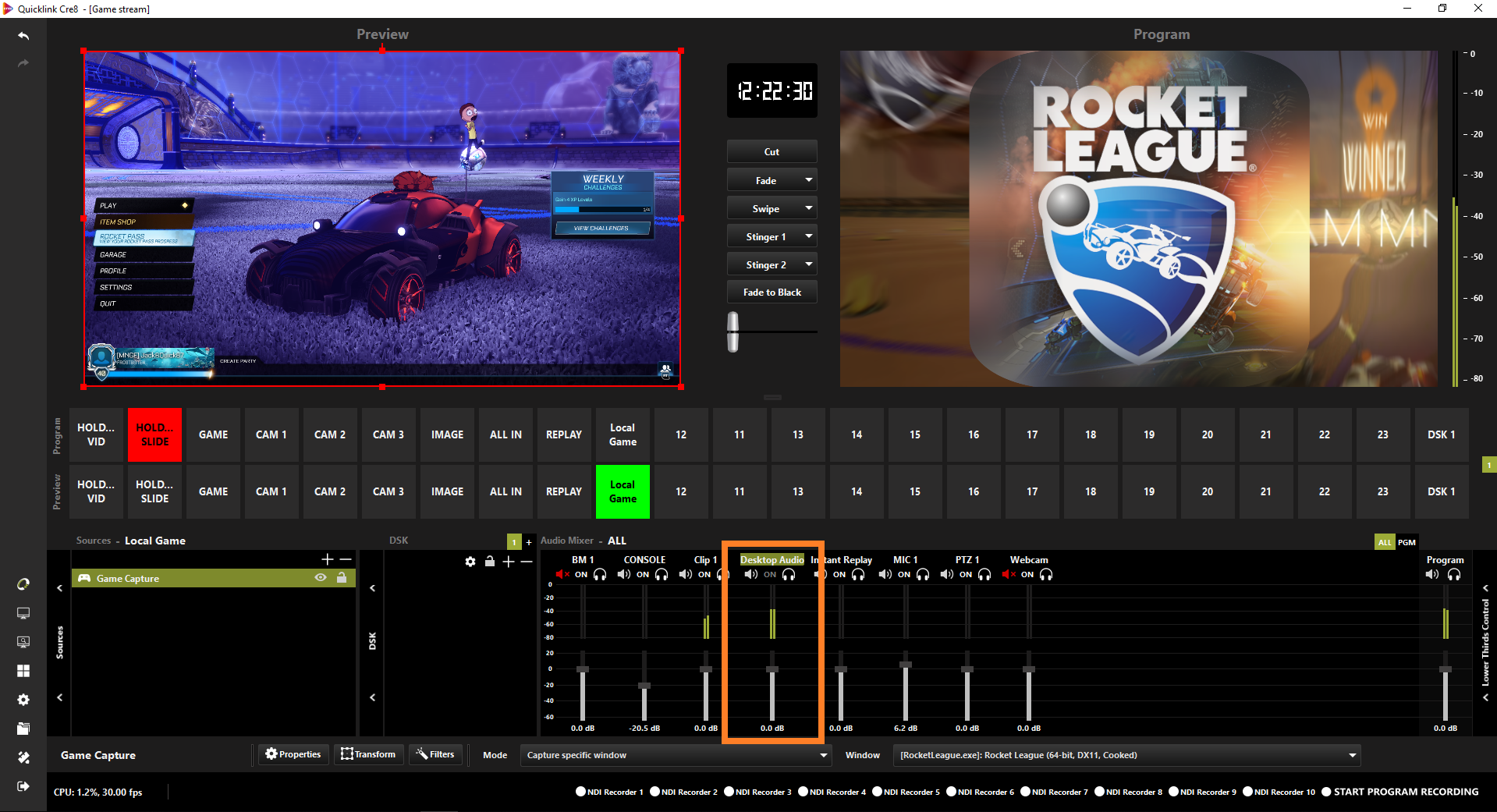Switch Audio Mixer to the ALL tab
The height and width of the screenshot is (812, 1497).
(x=1385, y=542)
